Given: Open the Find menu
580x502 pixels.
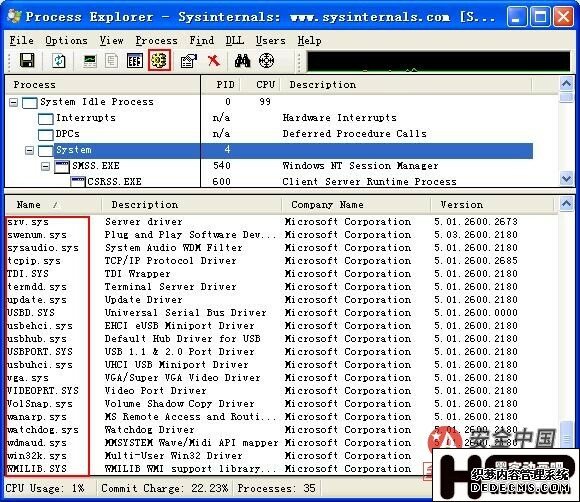Looking at the screenshot, I should click(202, 40).
